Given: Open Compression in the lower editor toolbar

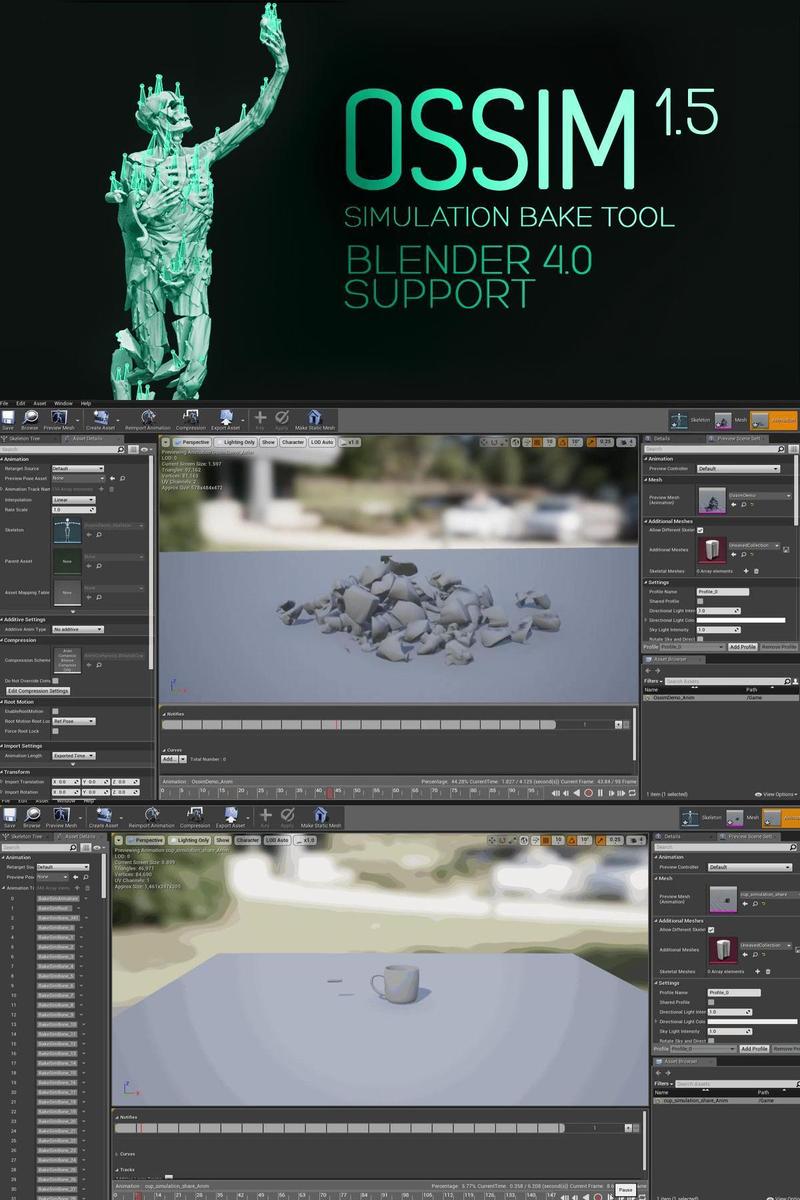Looking at the screenshot, I should point(194,819).
